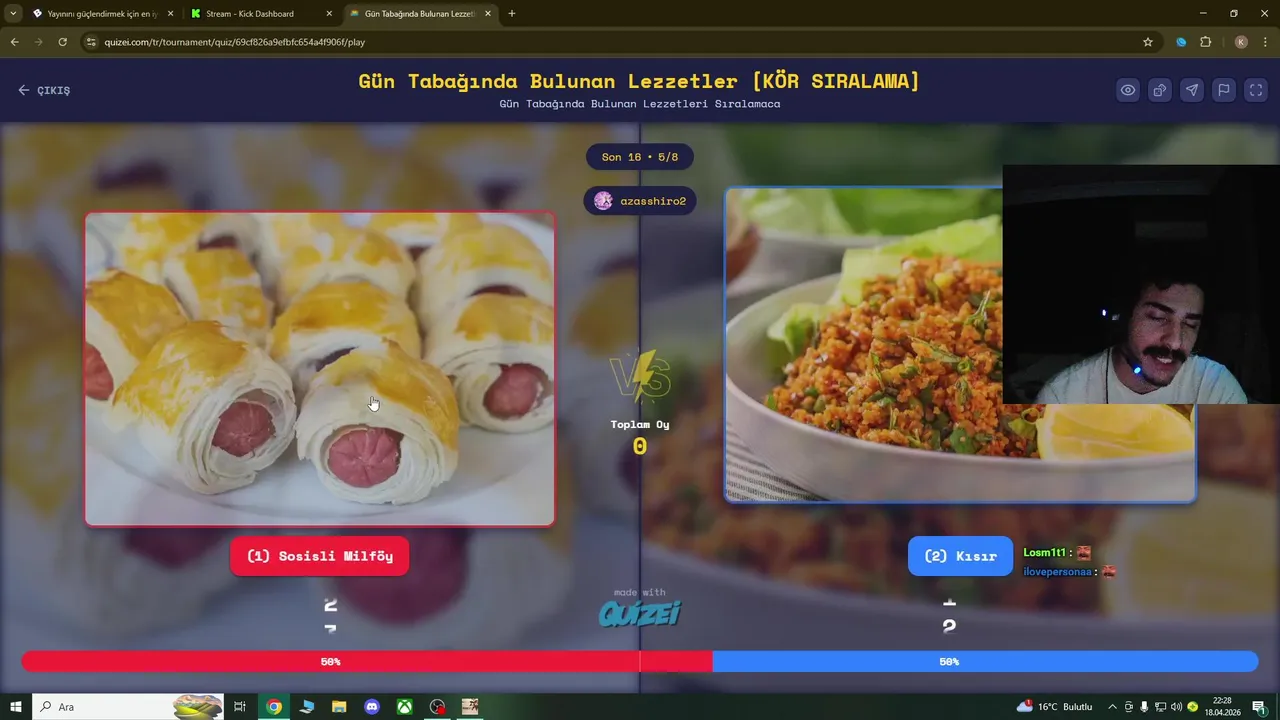The height and width of the screenshot is (720, 1280).
Task: Select the Sosisli Milföy picture card
Action: 320,369
